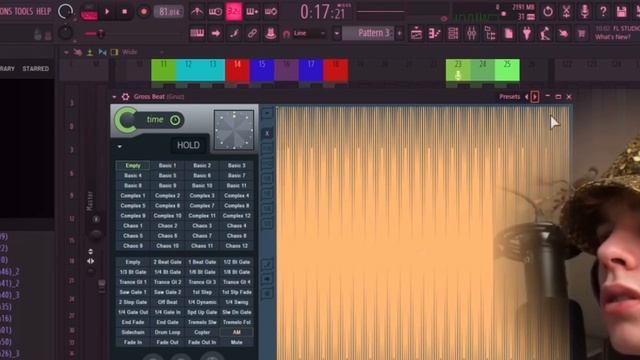Stop playback with the stop button
640x360 pixels.
pyautogui.click(x=125, y=12)
